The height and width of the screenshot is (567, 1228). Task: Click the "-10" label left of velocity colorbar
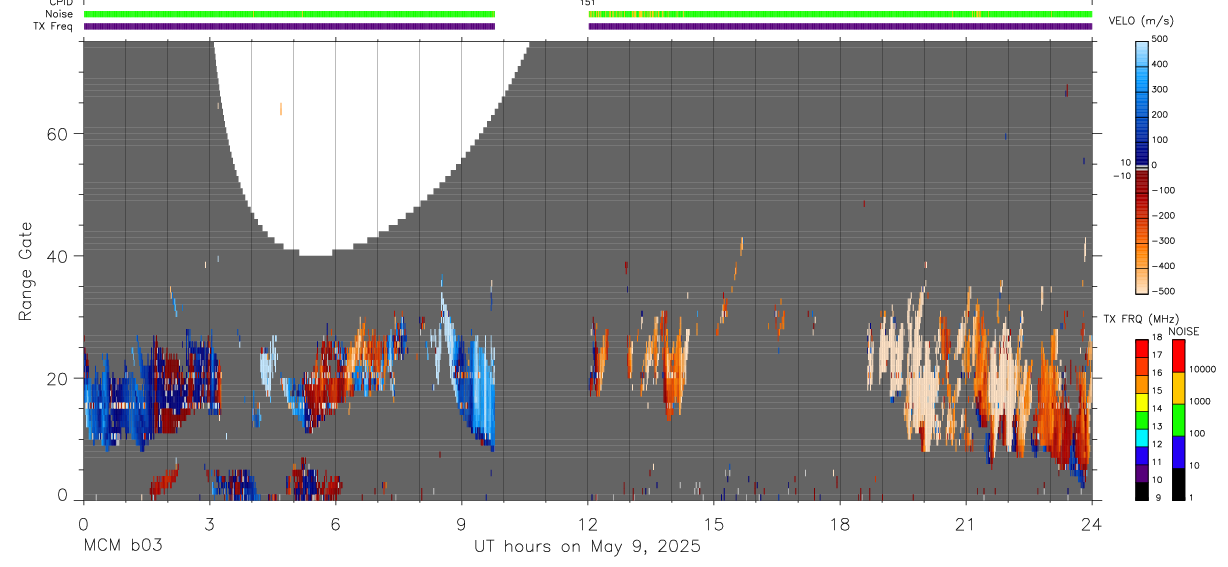coord(1122,176)
